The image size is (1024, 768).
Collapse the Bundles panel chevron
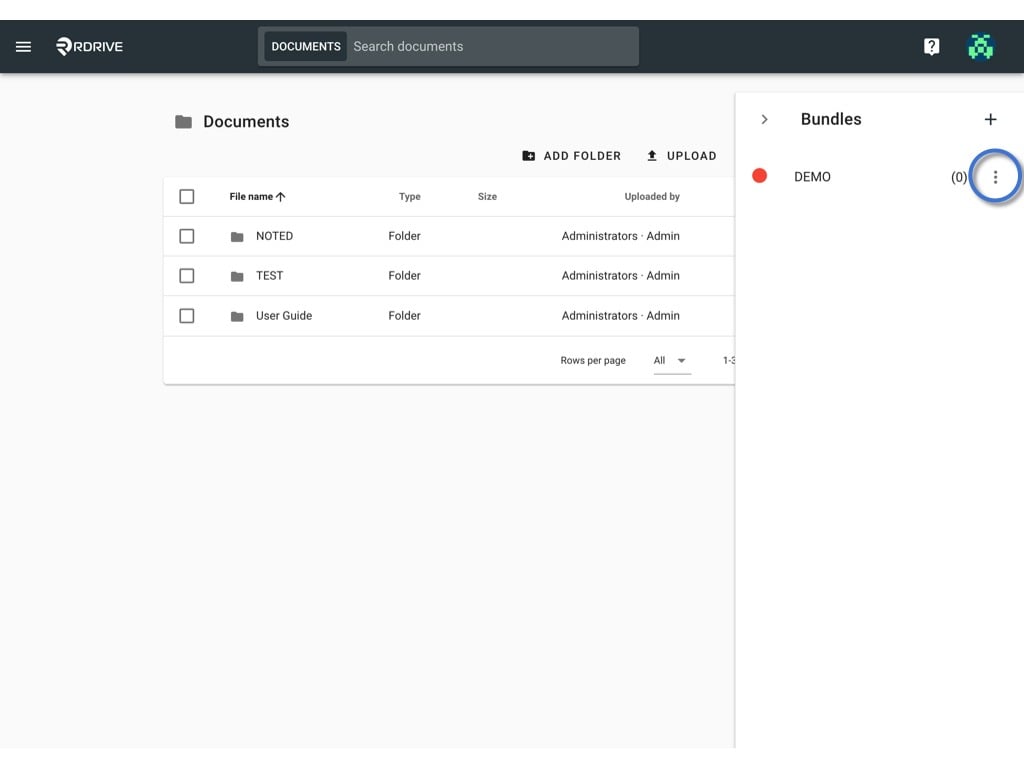click(x=764, y=120)
